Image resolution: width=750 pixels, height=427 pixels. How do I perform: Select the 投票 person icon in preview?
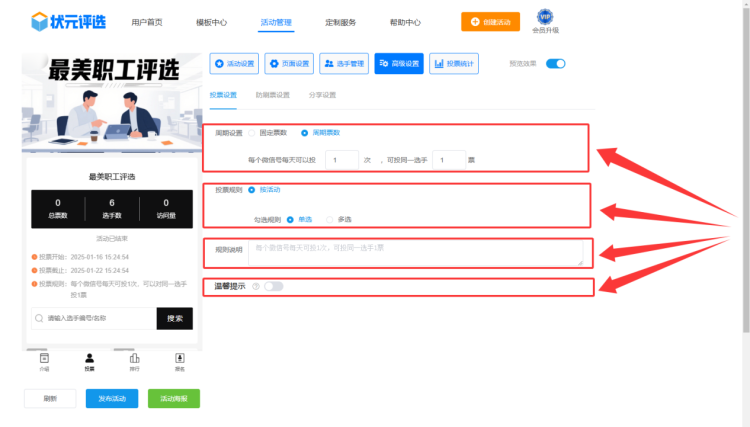(89, 359)
